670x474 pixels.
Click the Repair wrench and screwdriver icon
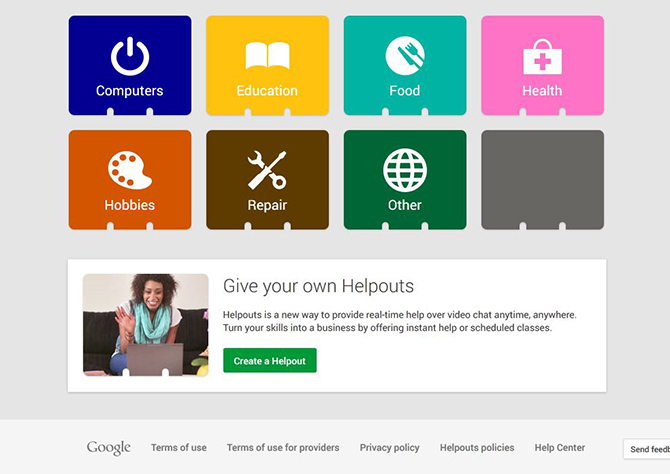point(267,170)
